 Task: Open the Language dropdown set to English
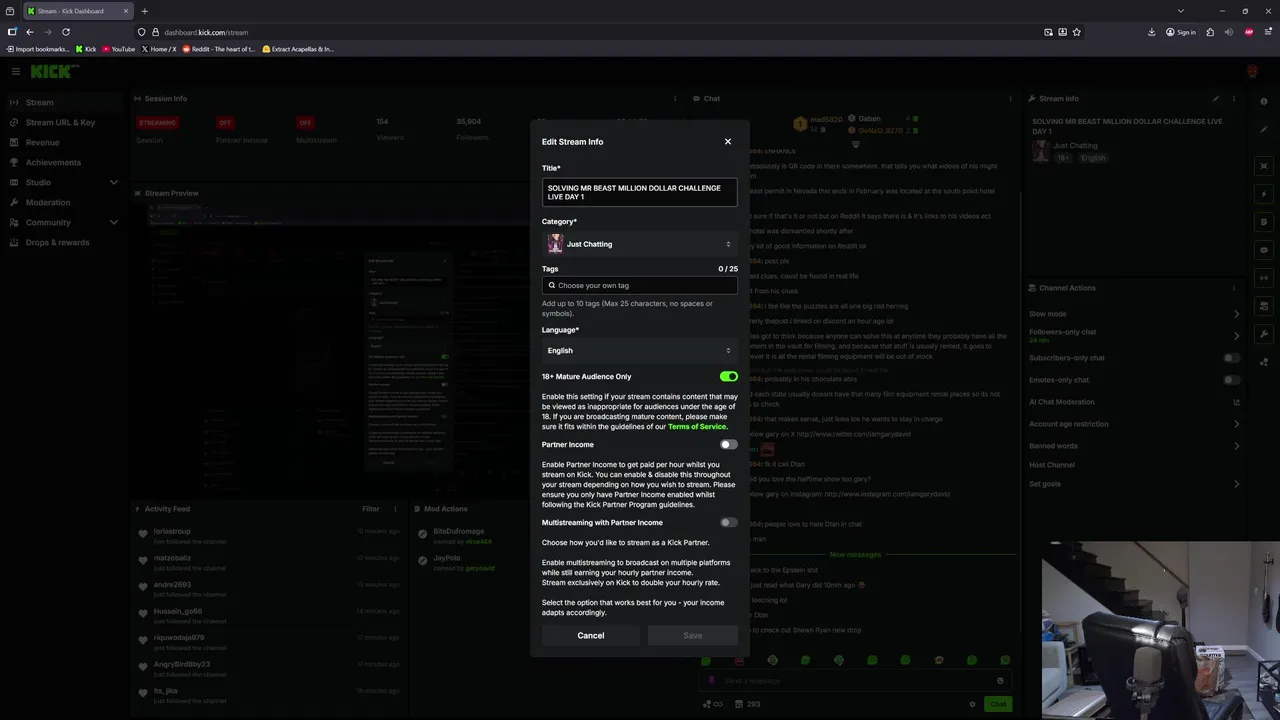[x=639, y=351]
